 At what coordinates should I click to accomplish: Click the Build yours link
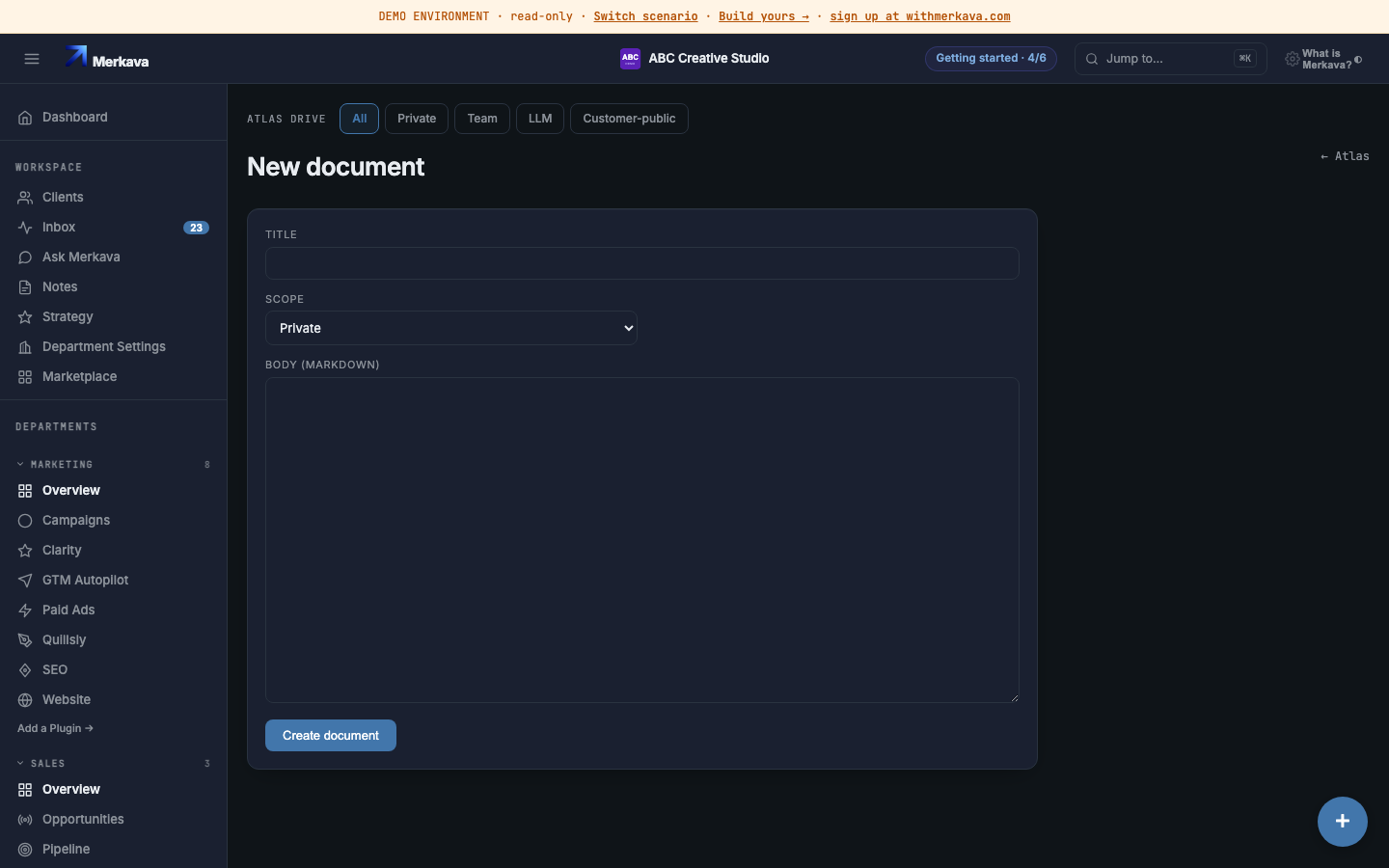tap(764, 16)
